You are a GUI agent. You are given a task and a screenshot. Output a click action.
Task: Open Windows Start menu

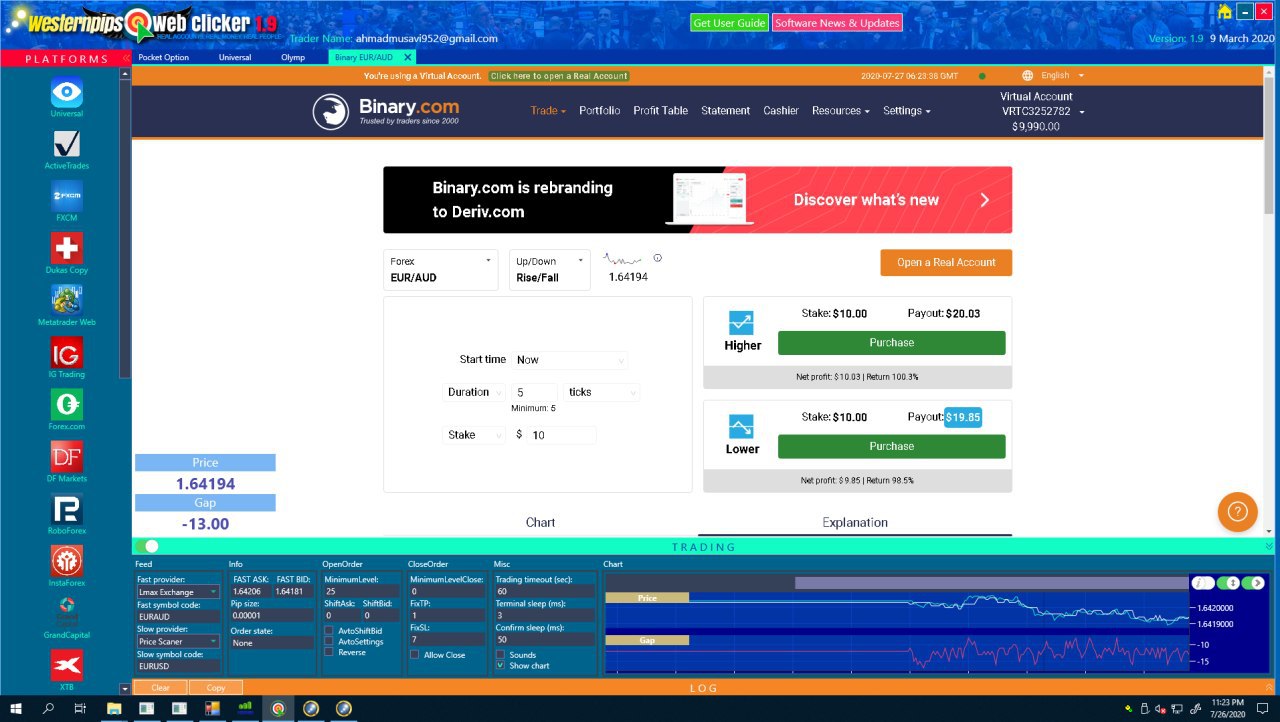pyautogui.click(x=16, y=708)
